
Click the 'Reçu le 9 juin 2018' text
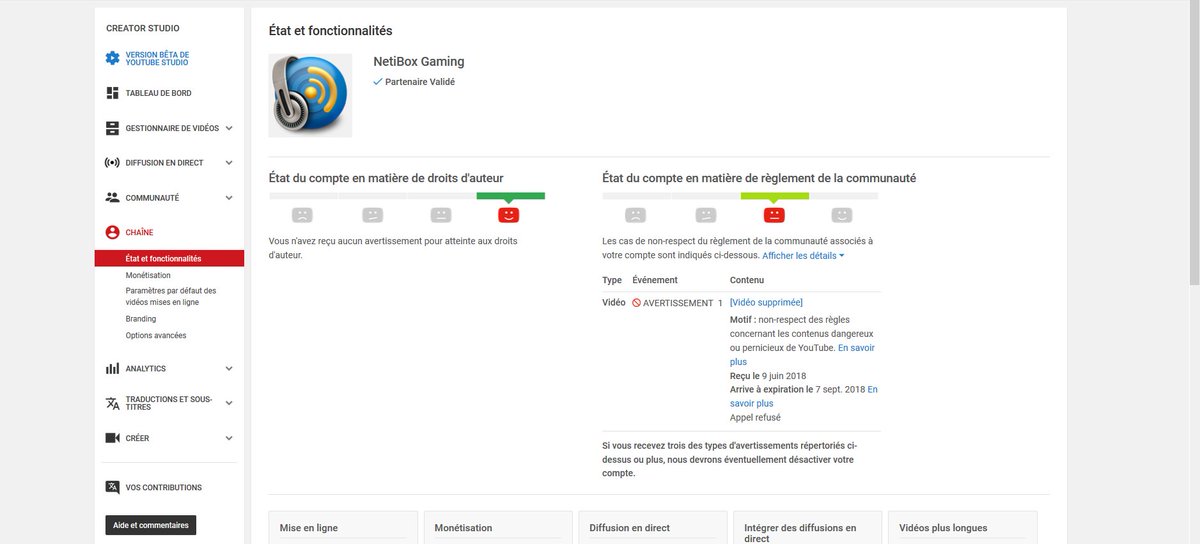tap(768, 376)
